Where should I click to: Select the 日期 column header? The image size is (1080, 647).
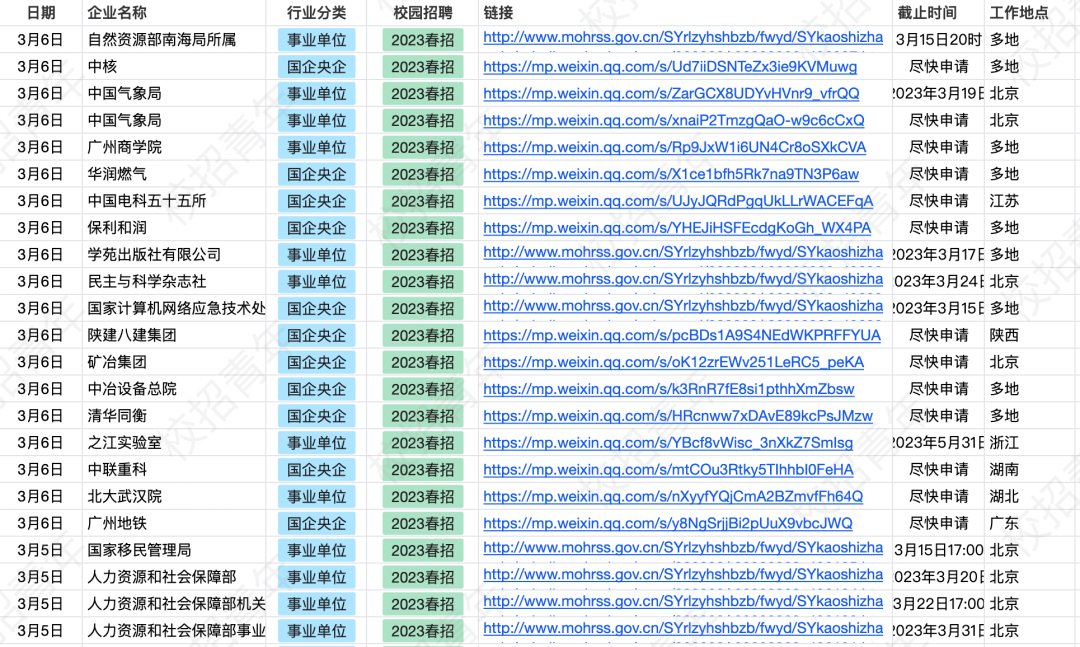[x=41, y=12]
